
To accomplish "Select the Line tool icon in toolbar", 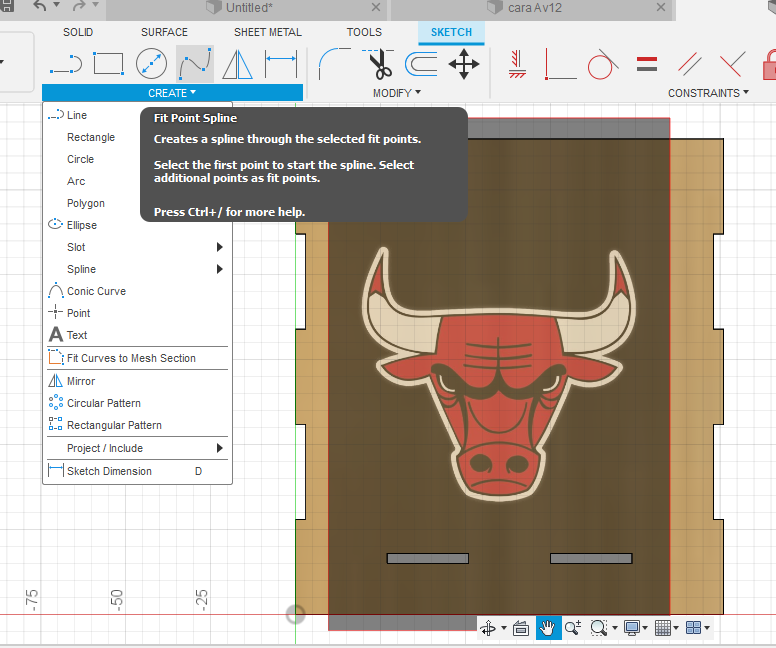I will click(x=66, y=64).
